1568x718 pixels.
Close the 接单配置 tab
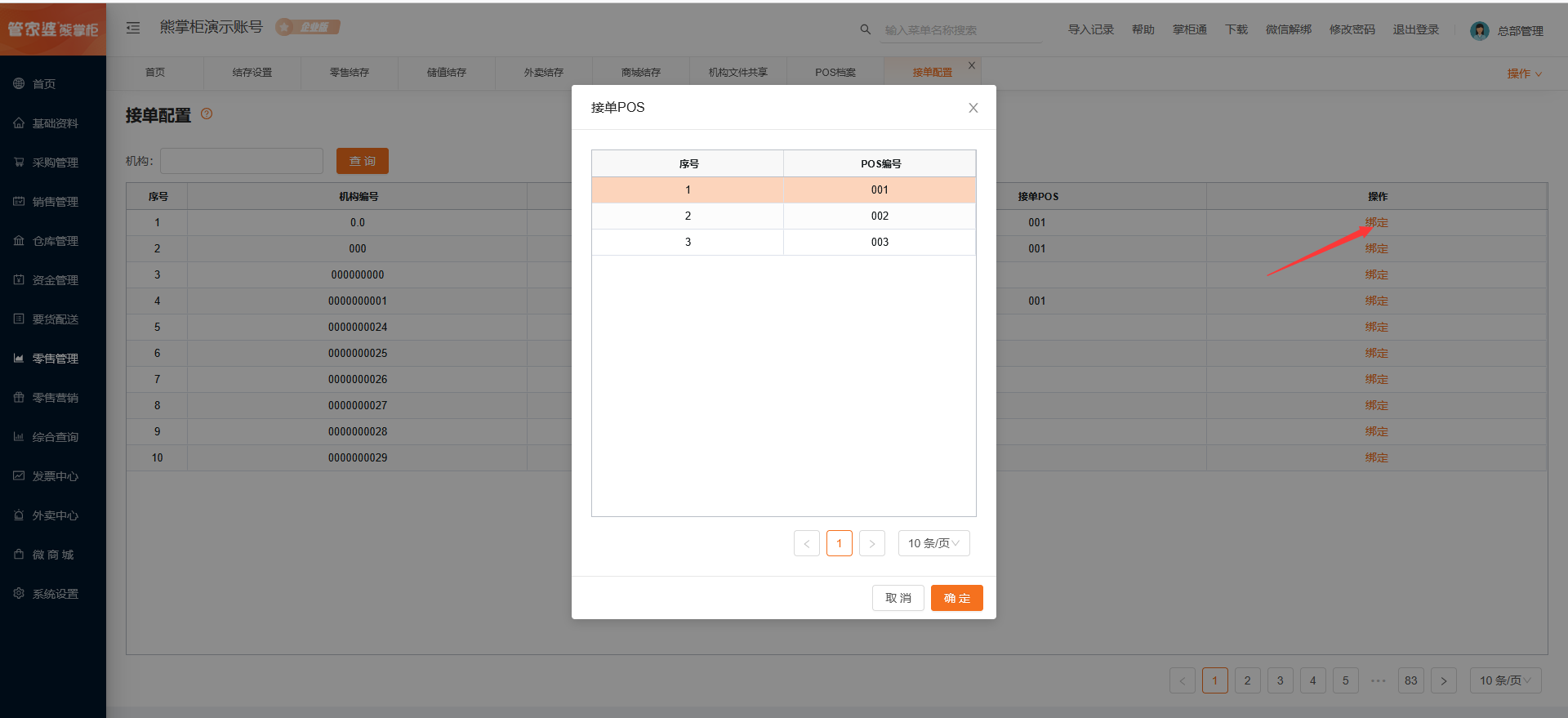971,65
